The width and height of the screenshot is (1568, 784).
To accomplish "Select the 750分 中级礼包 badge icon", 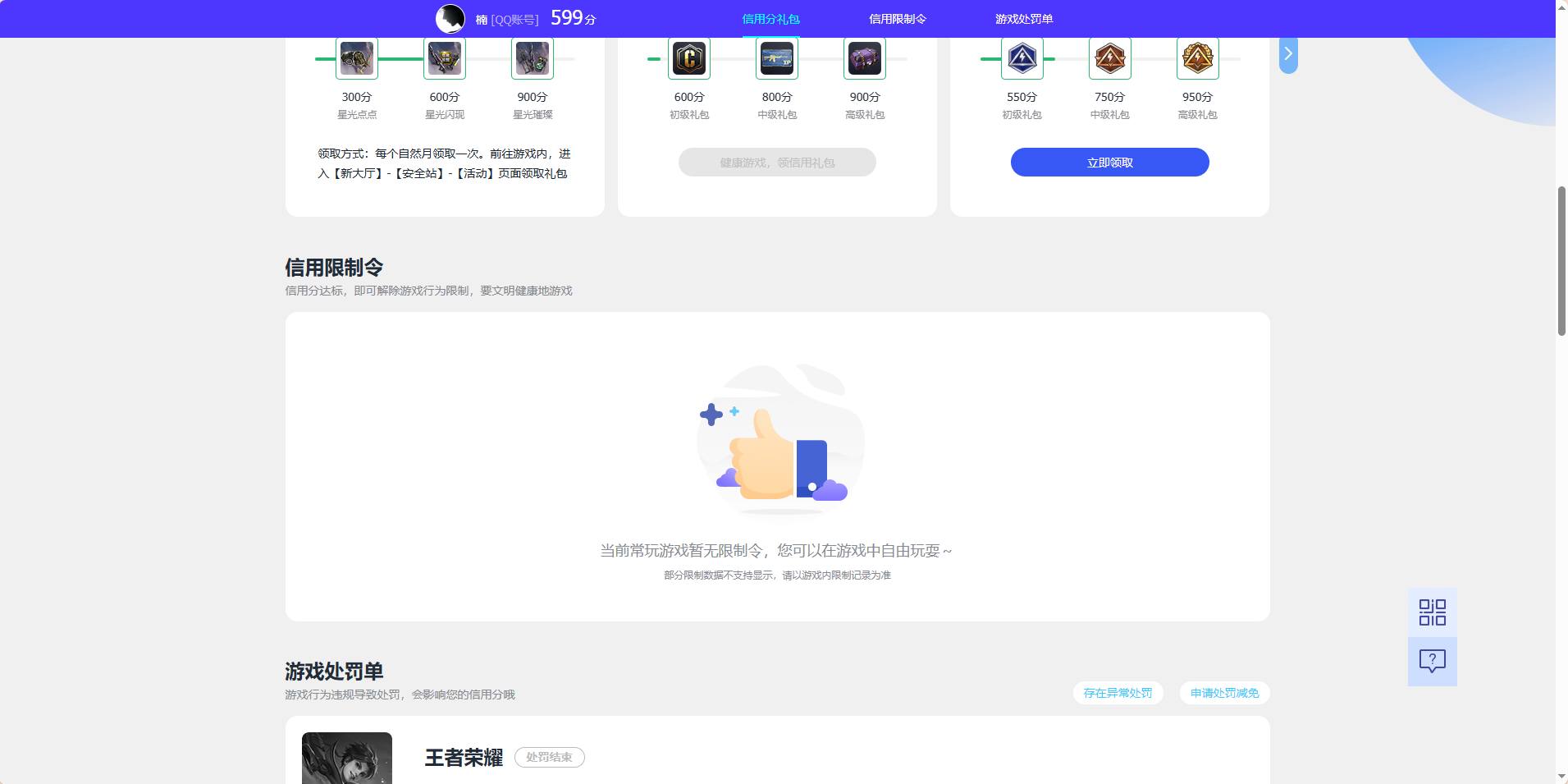I will pos(1110,57).
